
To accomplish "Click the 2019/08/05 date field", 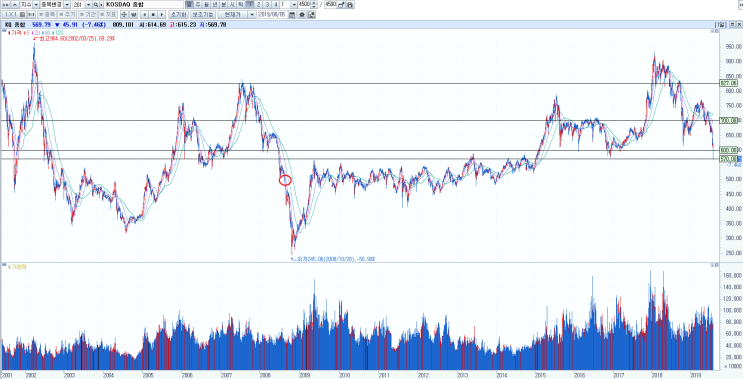I will pos(273,15).
